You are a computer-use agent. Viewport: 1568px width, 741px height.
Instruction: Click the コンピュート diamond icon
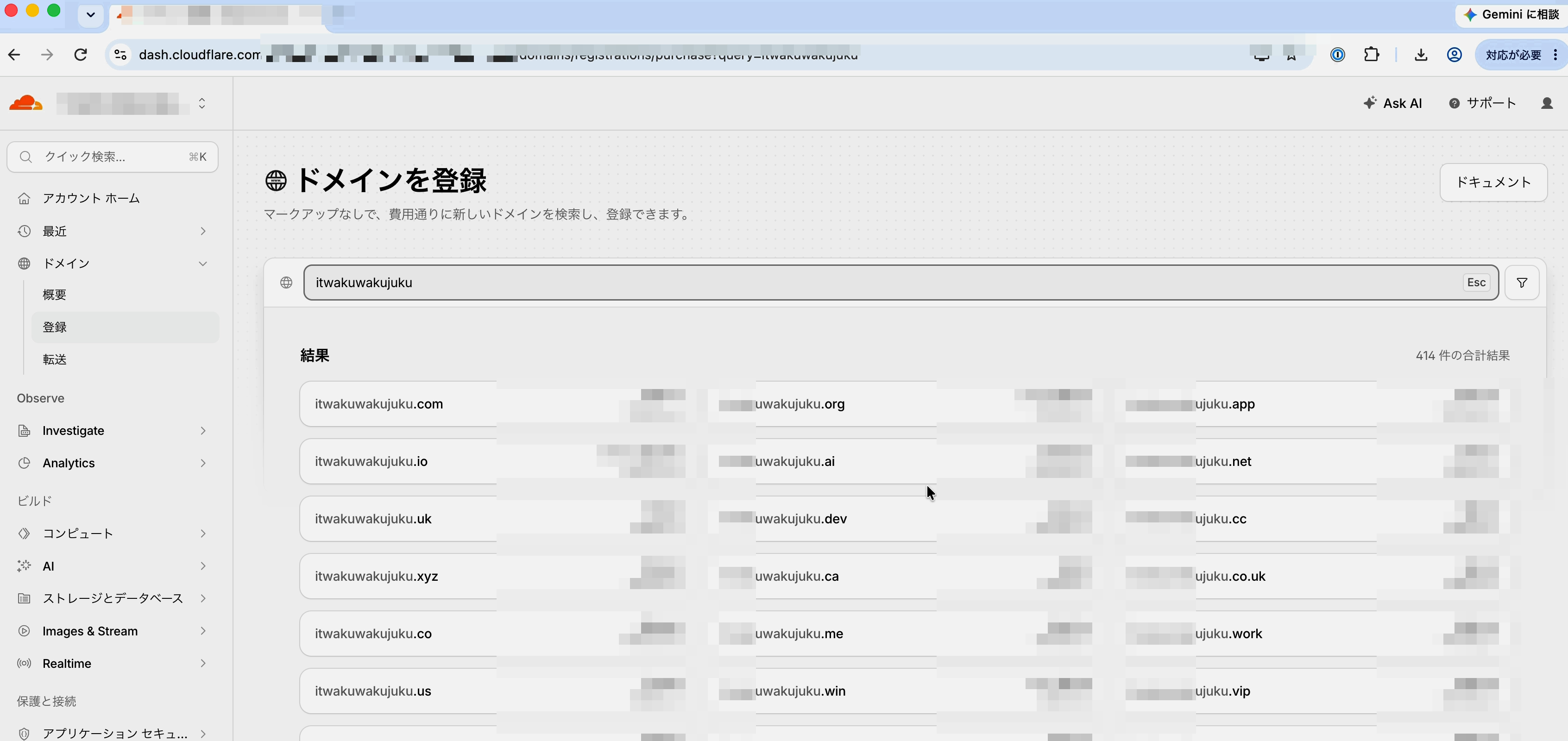click(x=25, y=534)
